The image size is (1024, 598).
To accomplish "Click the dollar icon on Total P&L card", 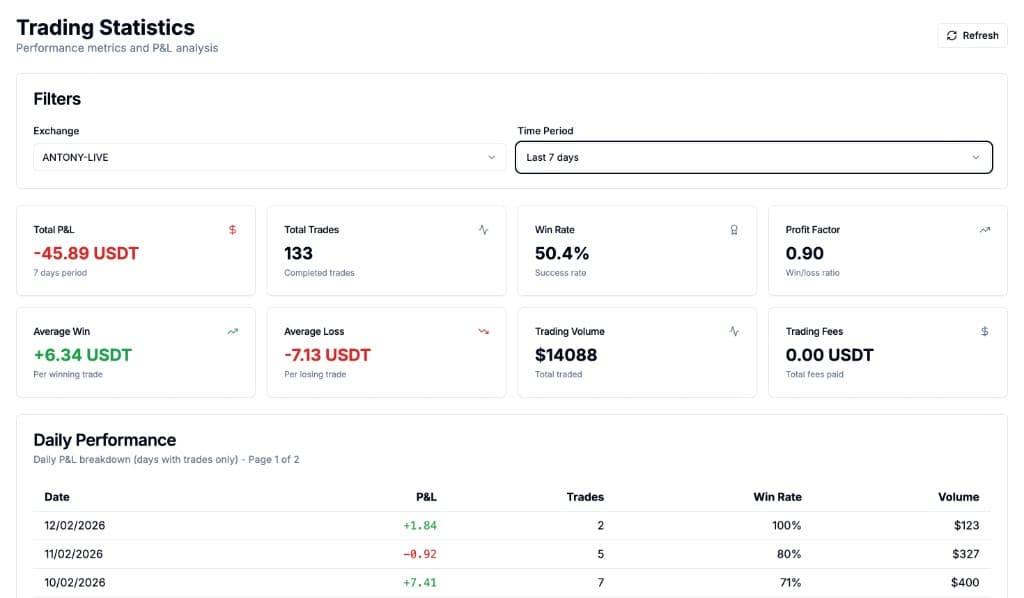I will [x=232, y=229].
